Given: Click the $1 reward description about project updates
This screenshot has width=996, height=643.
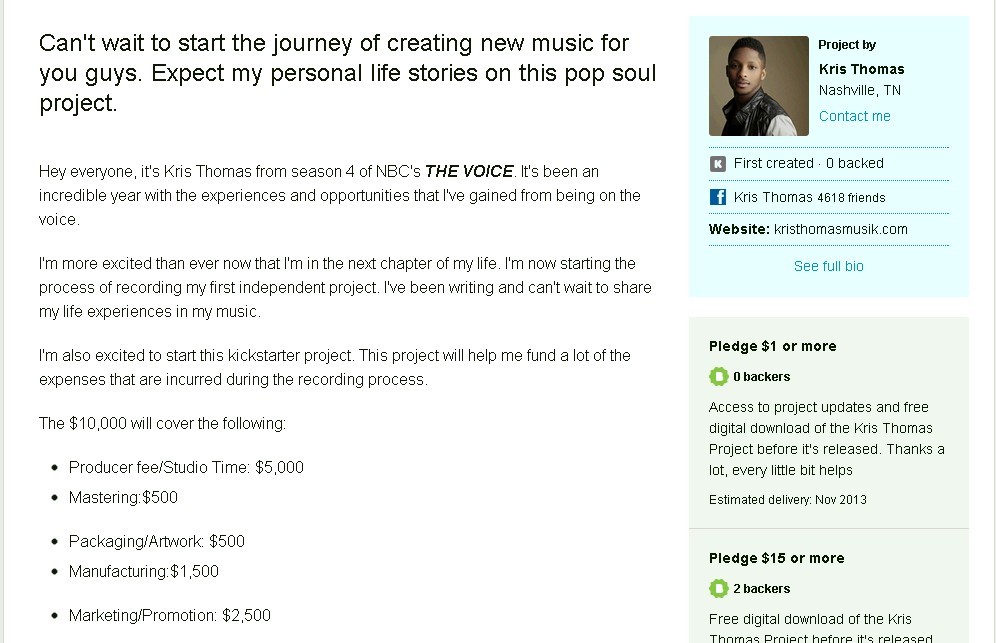Looking at the screenshot, I should 826,438.
